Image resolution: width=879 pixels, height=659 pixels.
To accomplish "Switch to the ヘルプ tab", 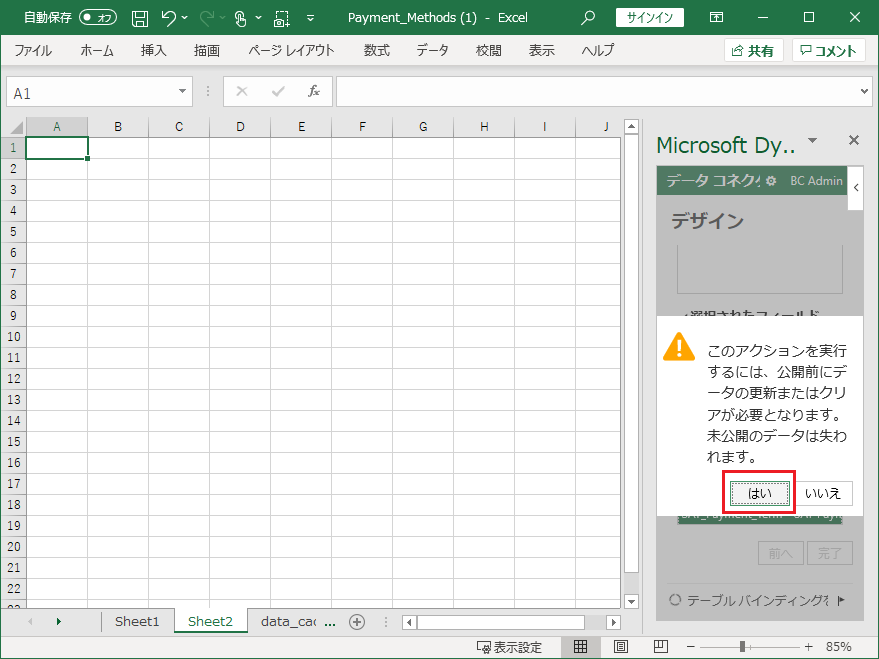I will pyautogui.click(x=598, y=50).
